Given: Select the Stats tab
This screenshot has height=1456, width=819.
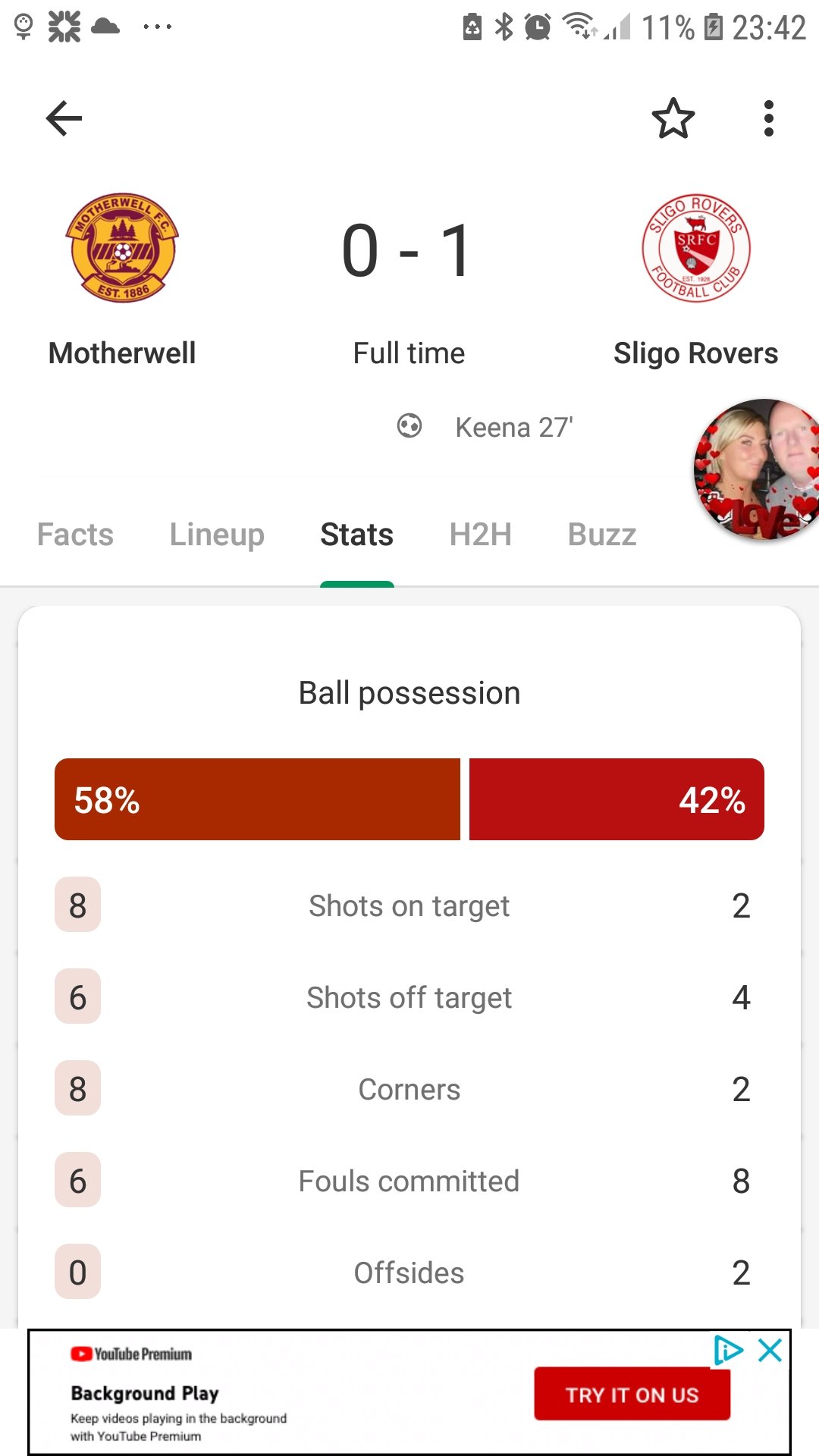Looking at the screenshot, I should pos(356,535).
